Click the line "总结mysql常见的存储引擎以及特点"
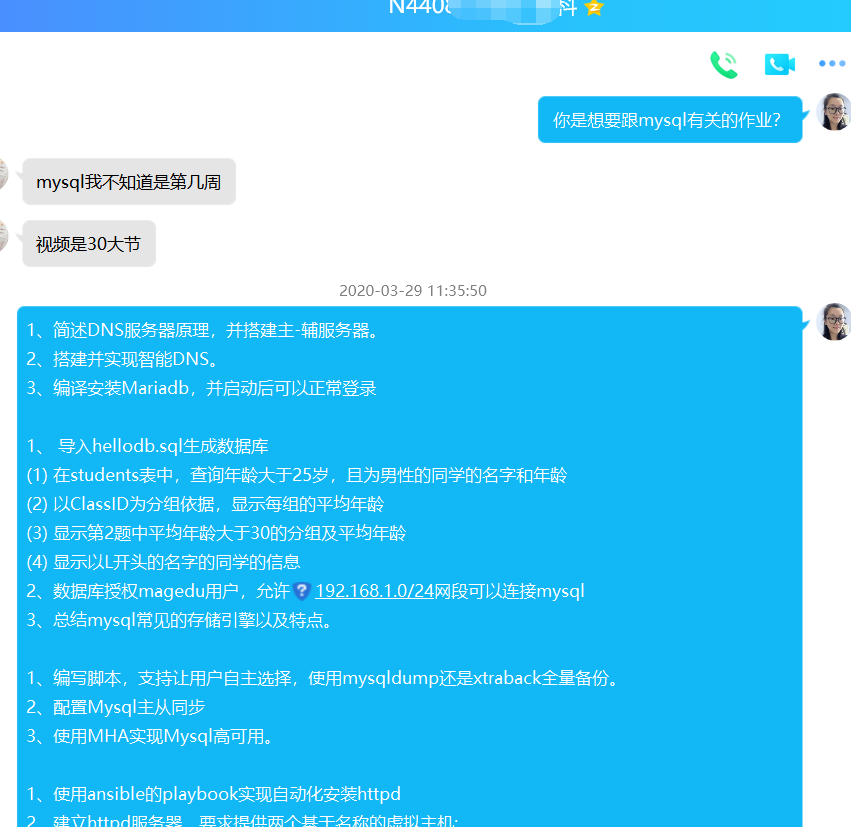 (x=180, y=620)
